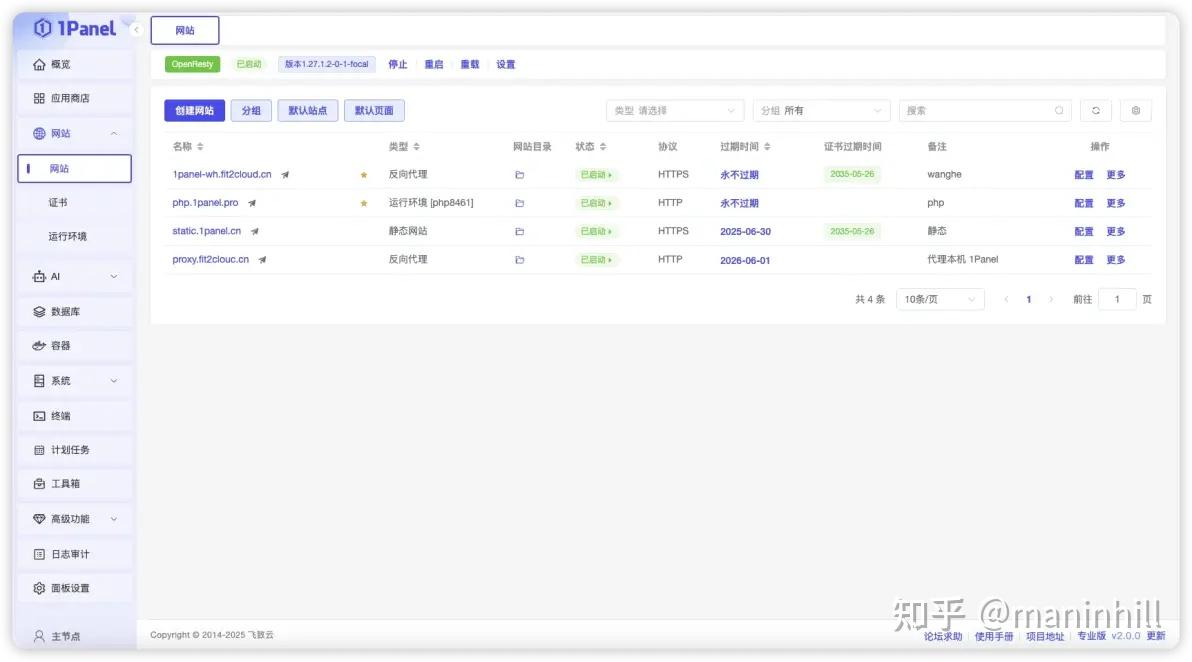
Task: Toggle favorite star for php.1panel.pro
Action: coord(364,203)
